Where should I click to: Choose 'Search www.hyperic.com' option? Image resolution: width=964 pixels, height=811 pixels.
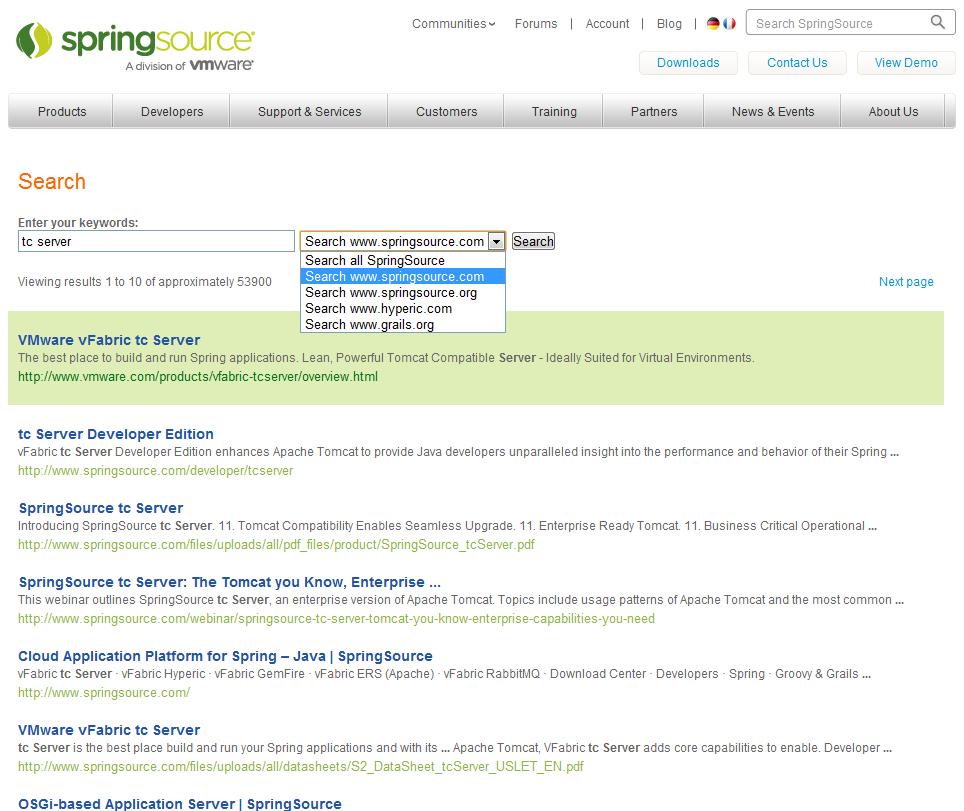(403, 309)
